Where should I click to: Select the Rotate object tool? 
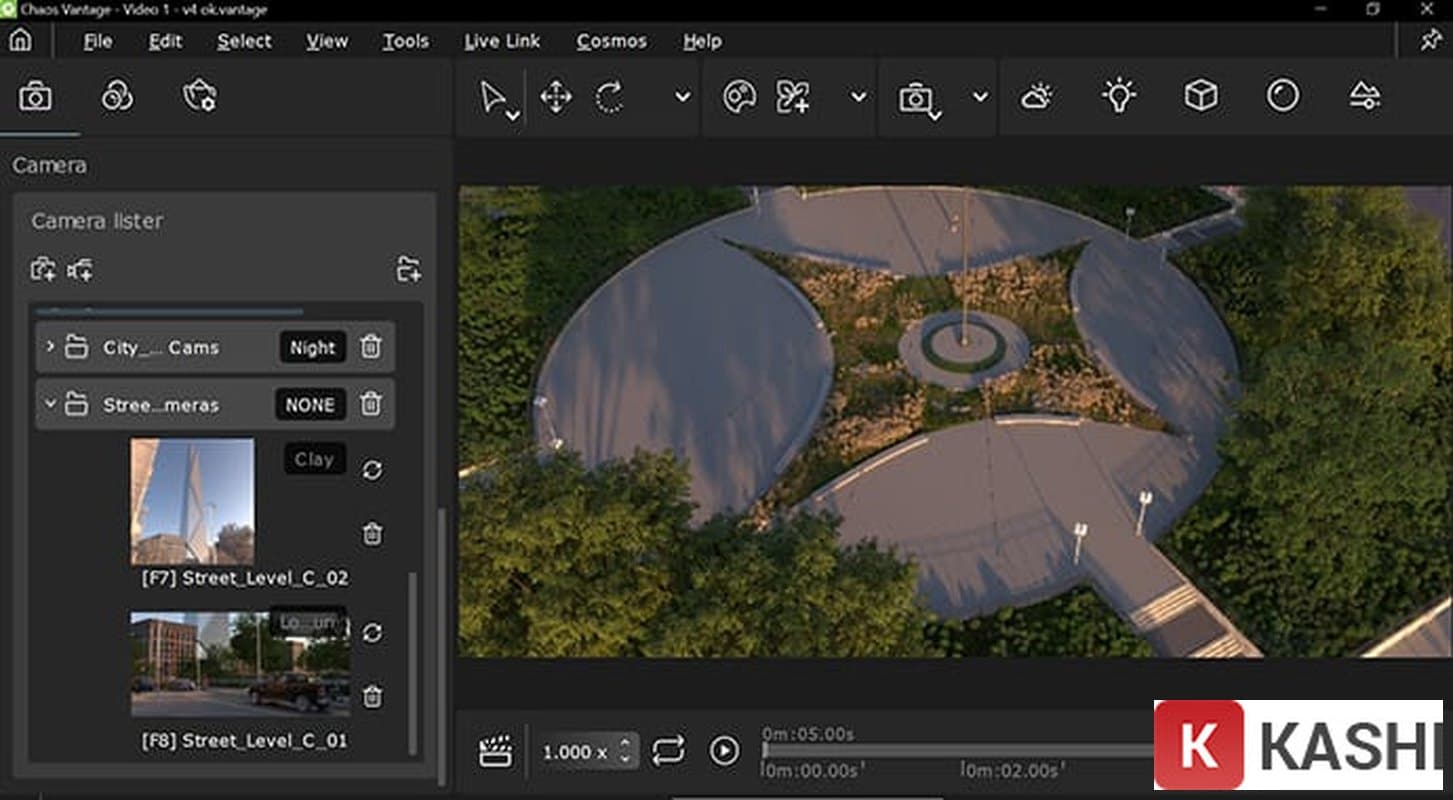610,97
